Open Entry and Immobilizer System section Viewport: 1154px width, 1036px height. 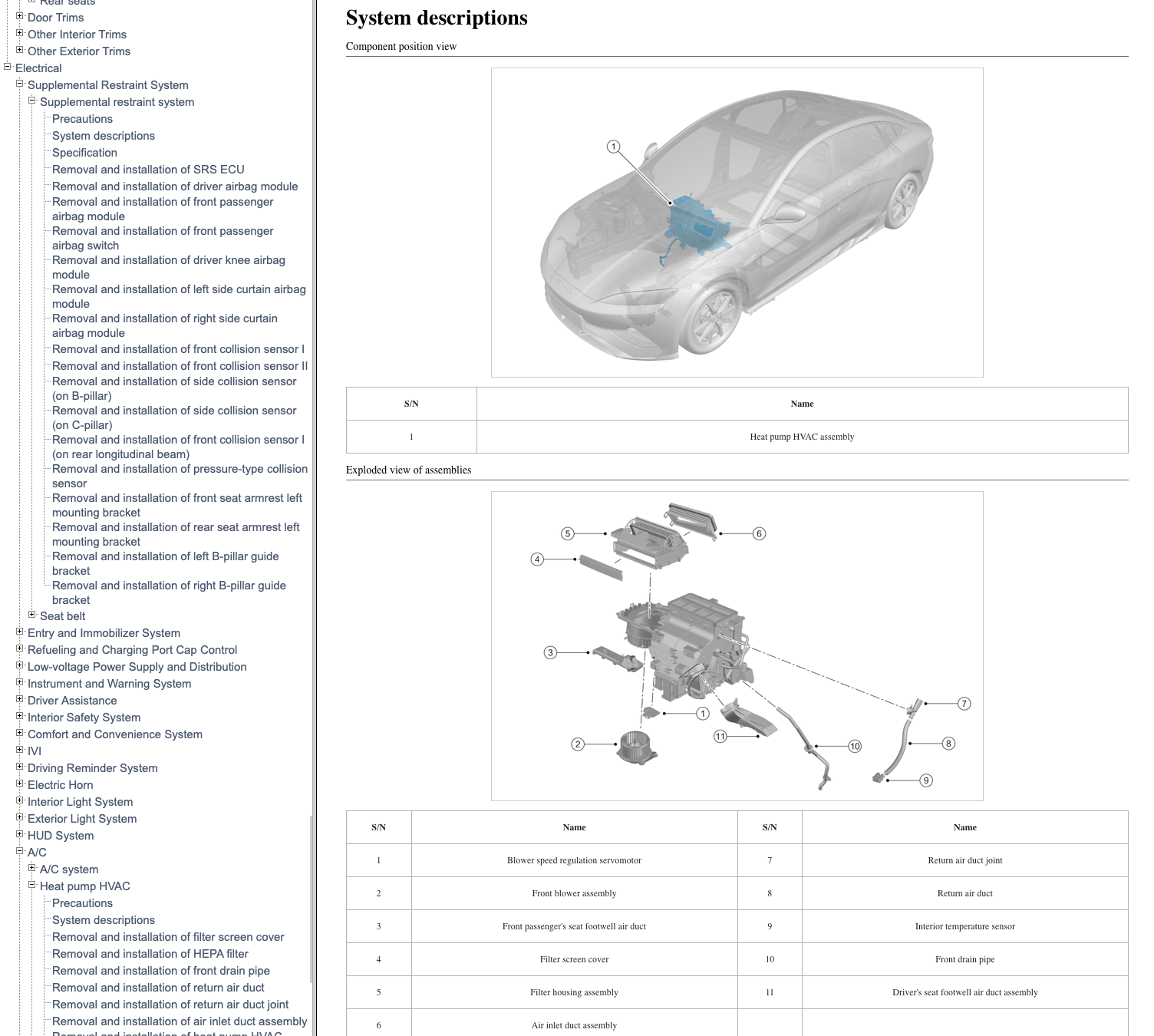pyautogui.click(x=104, y=633)
